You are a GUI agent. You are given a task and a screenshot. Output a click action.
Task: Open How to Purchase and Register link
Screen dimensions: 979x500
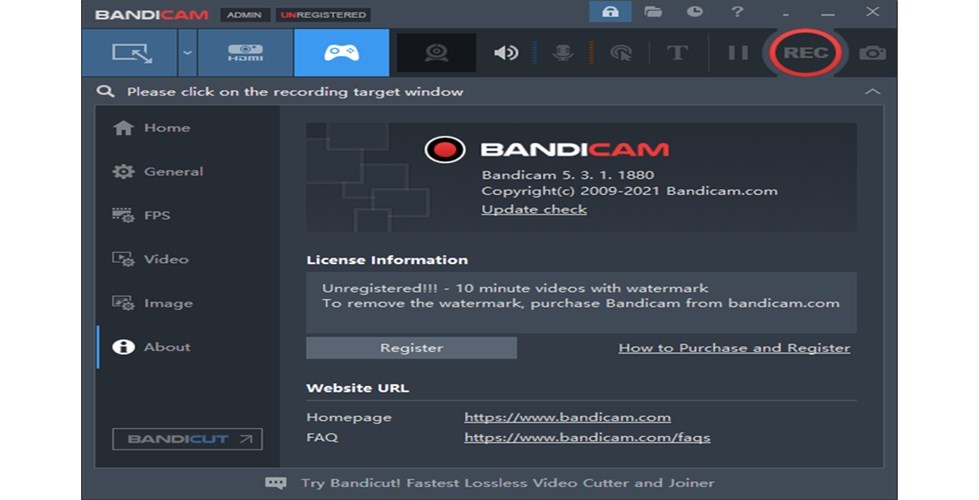click(x=734, y=348)
